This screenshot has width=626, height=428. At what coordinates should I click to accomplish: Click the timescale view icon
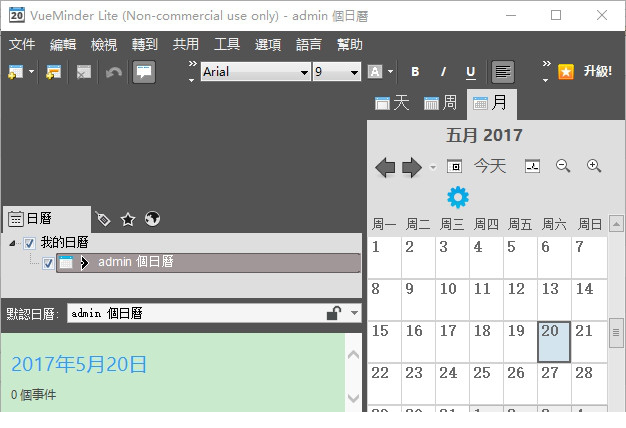tap(532, 166)
